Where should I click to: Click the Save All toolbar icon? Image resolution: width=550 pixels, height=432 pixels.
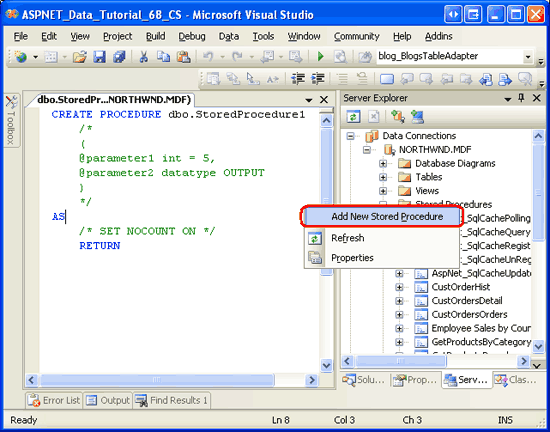pyautogui.click(x=119, y=56)
